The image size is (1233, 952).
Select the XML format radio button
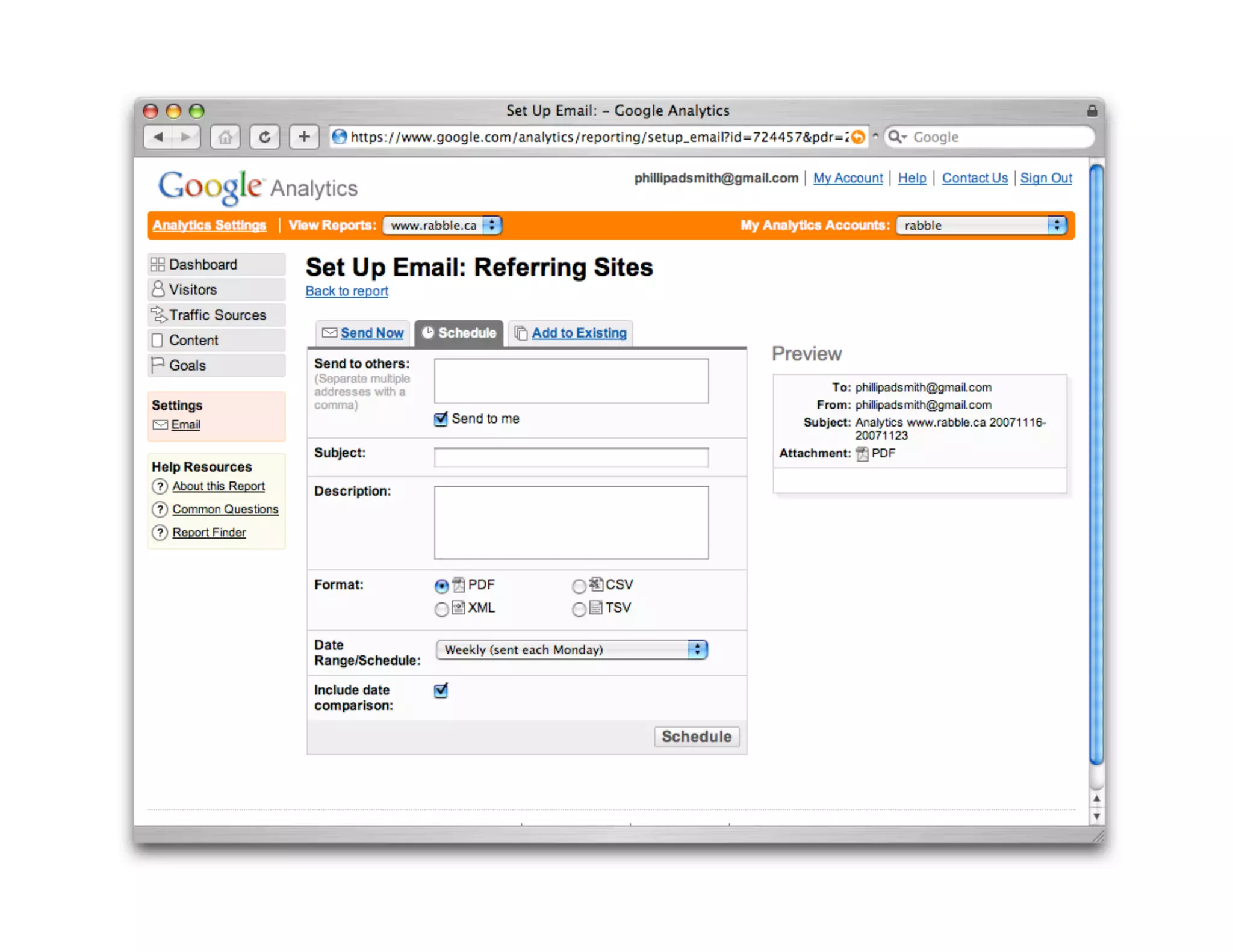[x=441, y=609]
